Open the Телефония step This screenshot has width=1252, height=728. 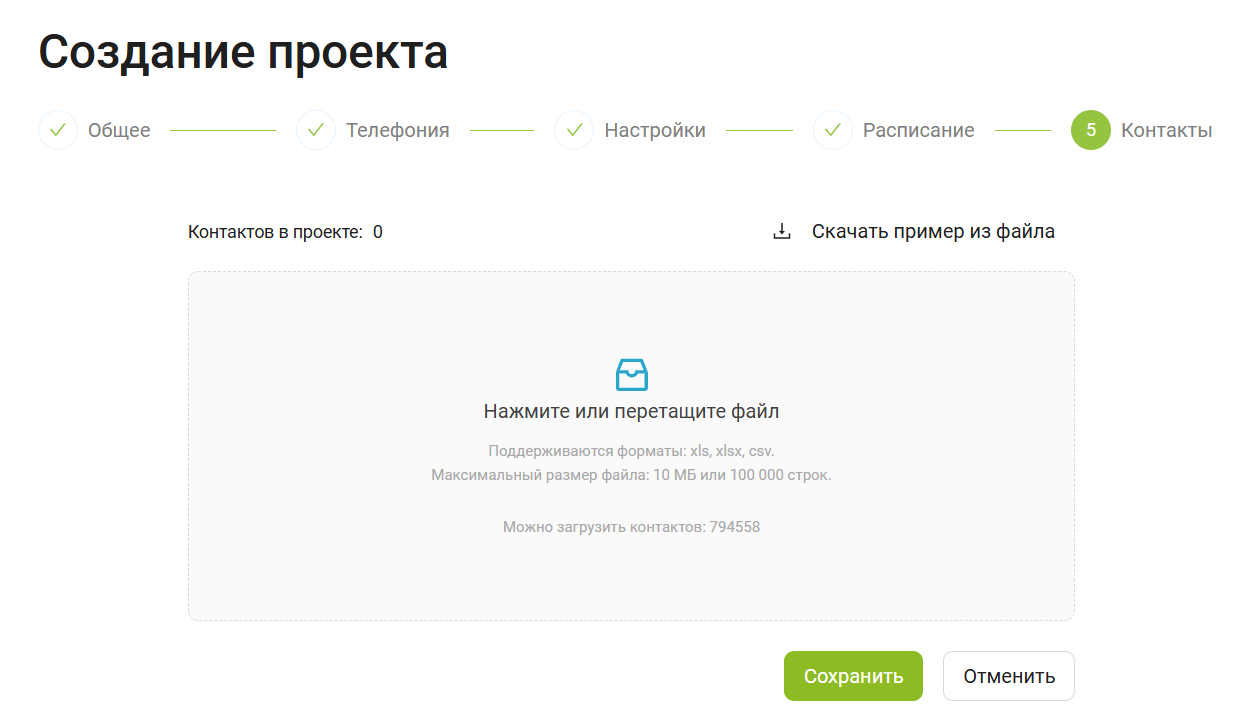click(x=397, y=130)
